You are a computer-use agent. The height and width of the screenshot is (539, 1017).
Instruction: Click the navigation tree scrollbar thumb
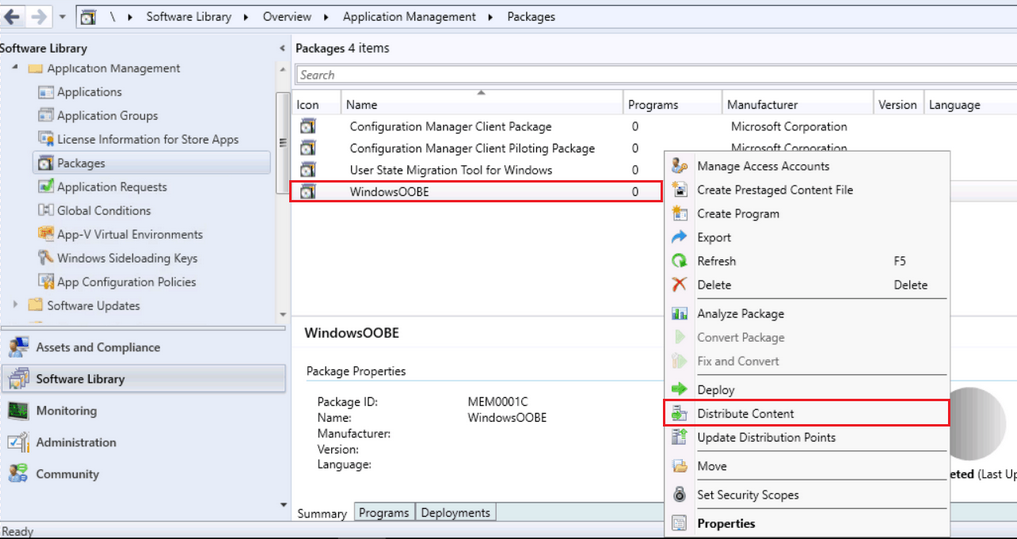(282, 141)
